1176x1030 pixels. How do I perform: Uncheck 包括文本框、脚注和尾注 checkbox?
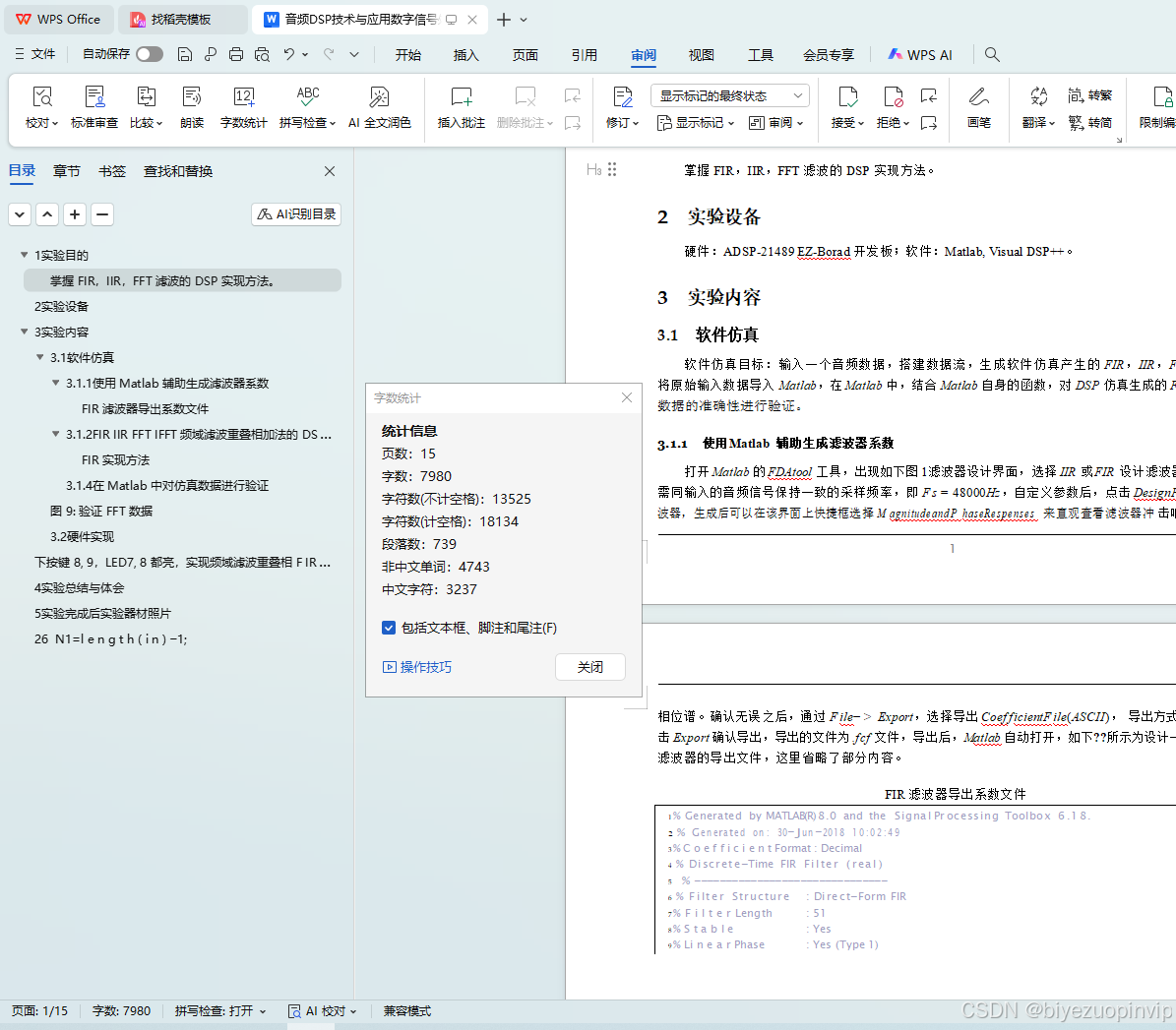(x=389, y=628)
